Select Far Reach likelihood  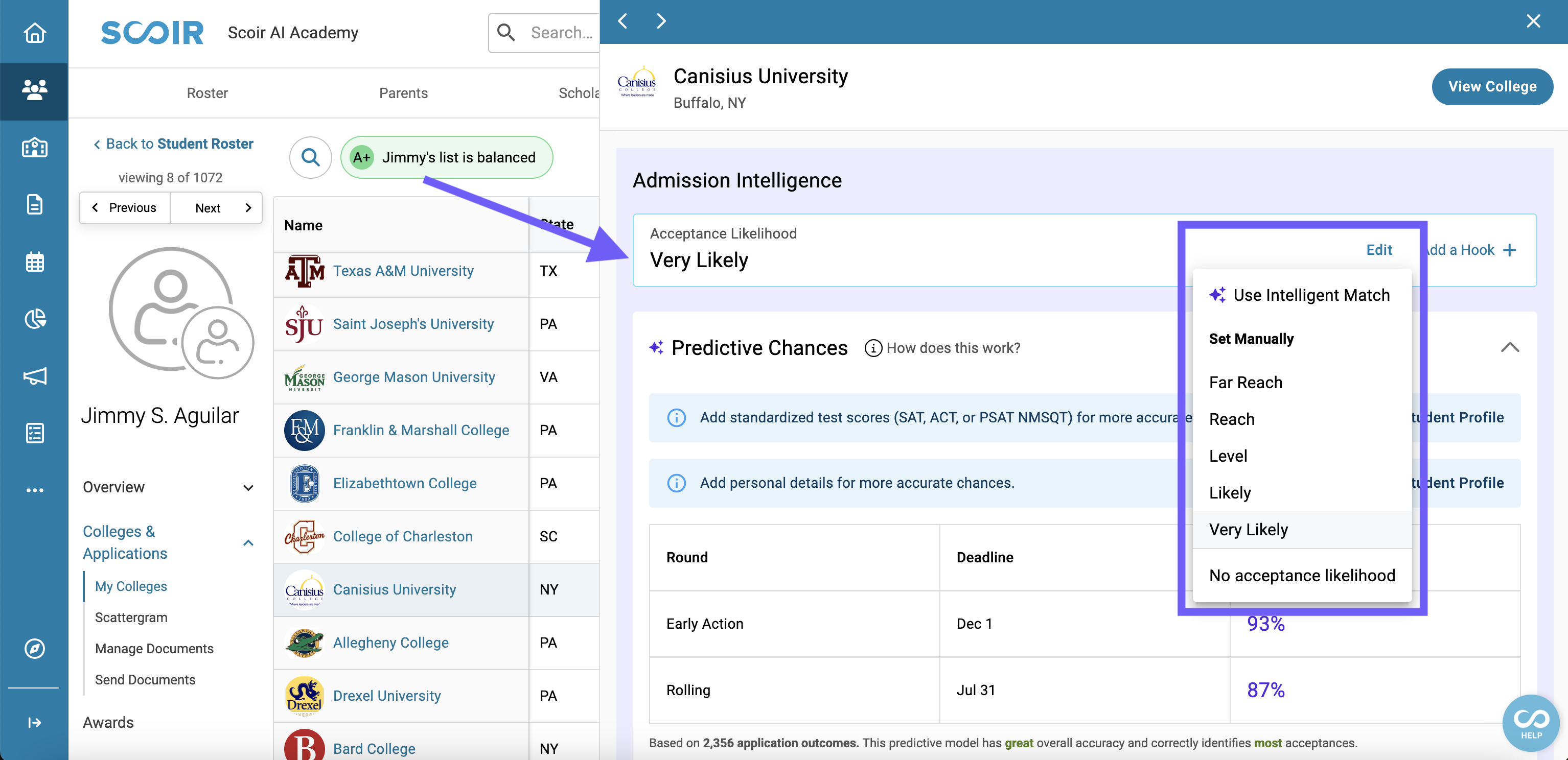[1301, 382]
